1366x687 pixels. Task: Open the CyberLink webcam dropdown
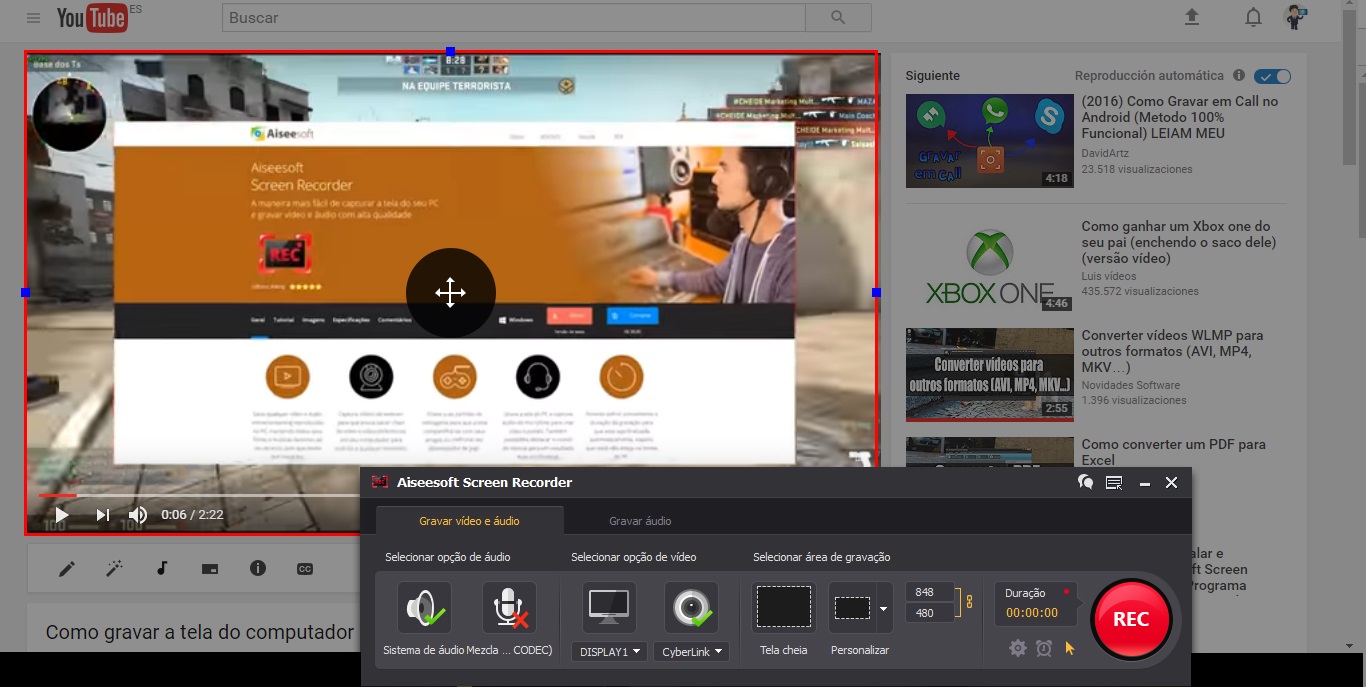(x=691, y=652)
